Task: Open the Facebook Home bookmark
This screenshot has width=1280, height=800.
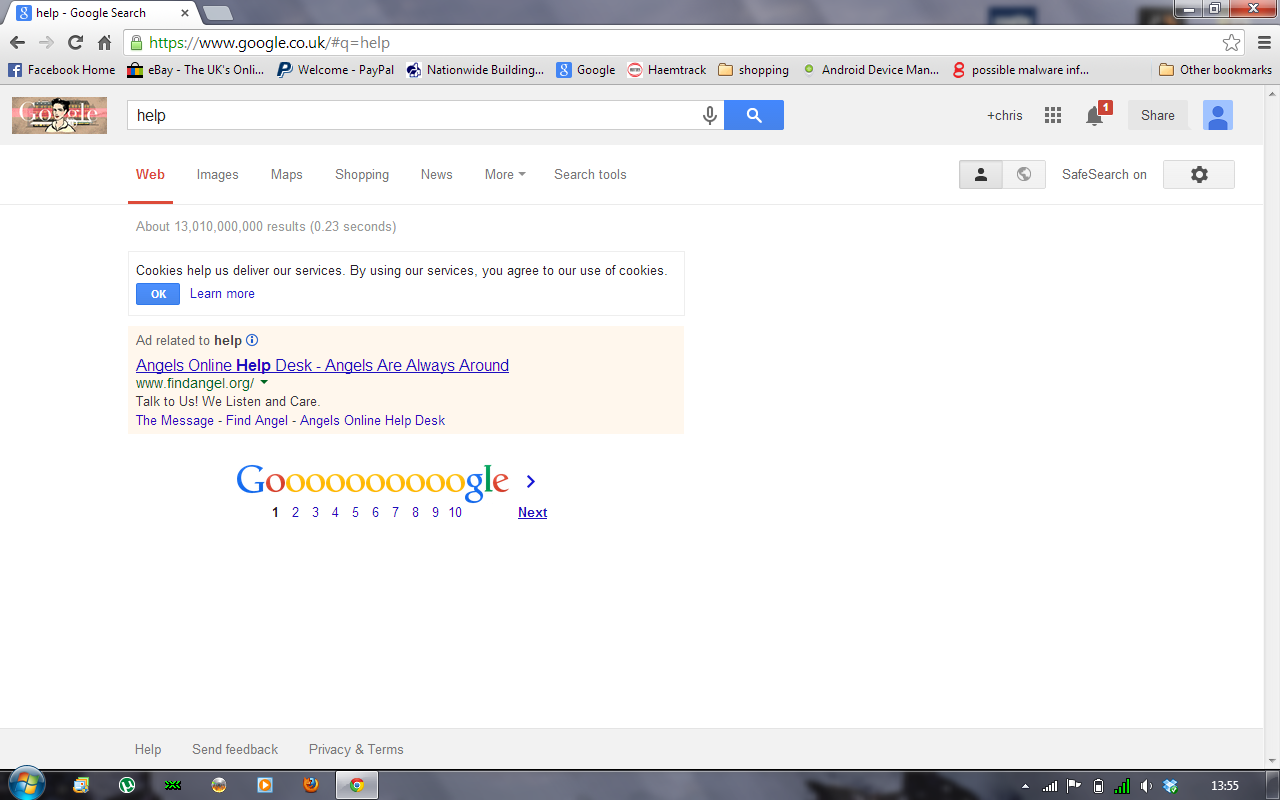Action: tap(61, 70)
